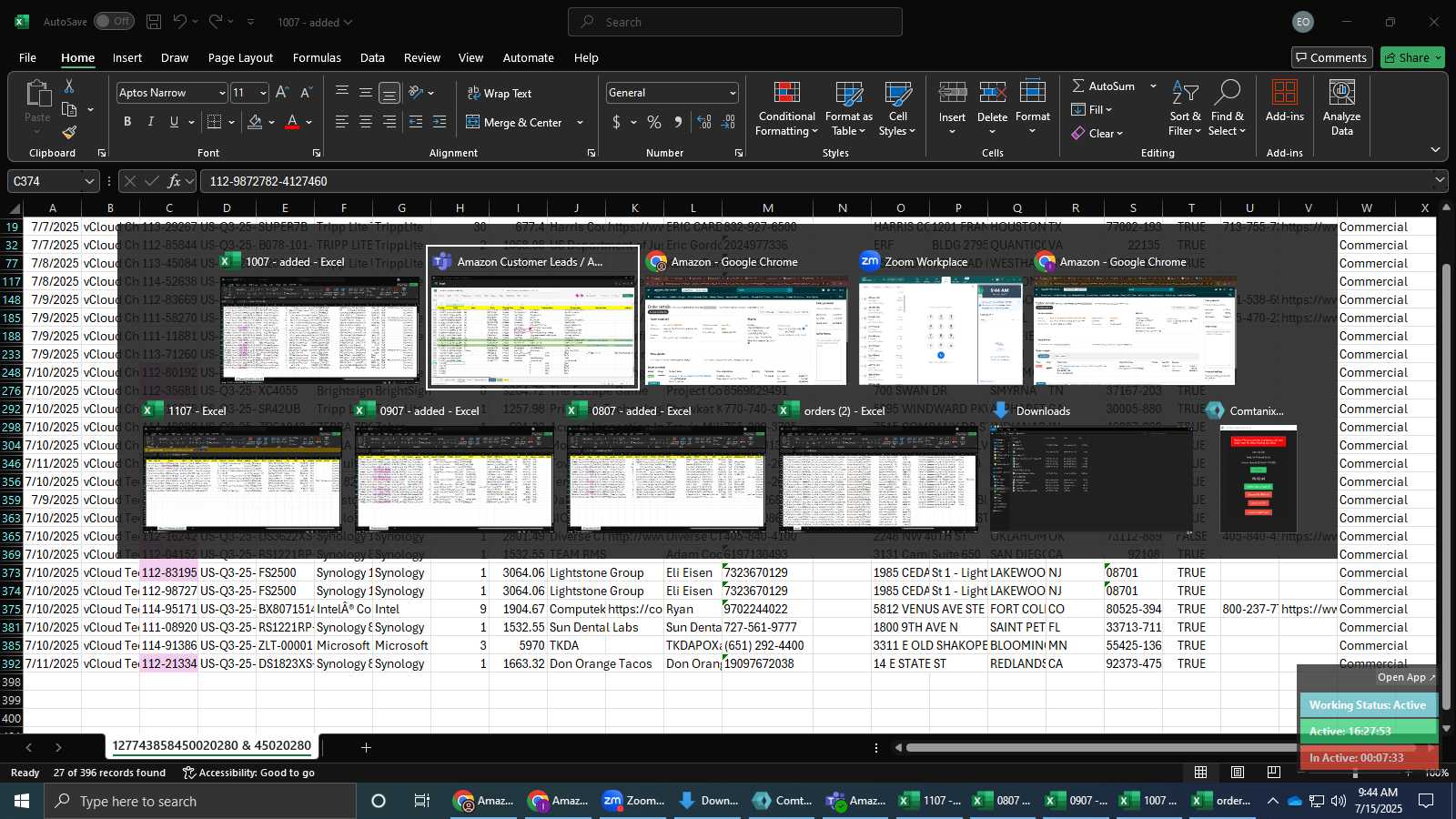Open Merge & Center dropdown arrow
This screenshot has height=819, width=1456.
click(x=581, y=122)
